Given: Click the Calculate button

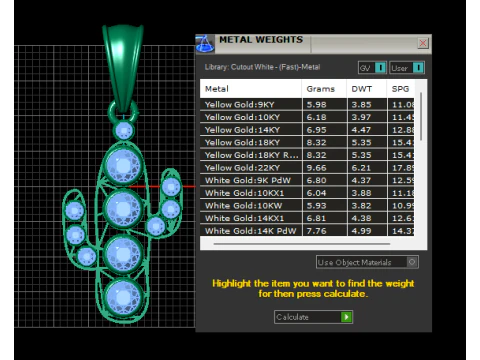Looking at the screenshot, I should (313, 317).
